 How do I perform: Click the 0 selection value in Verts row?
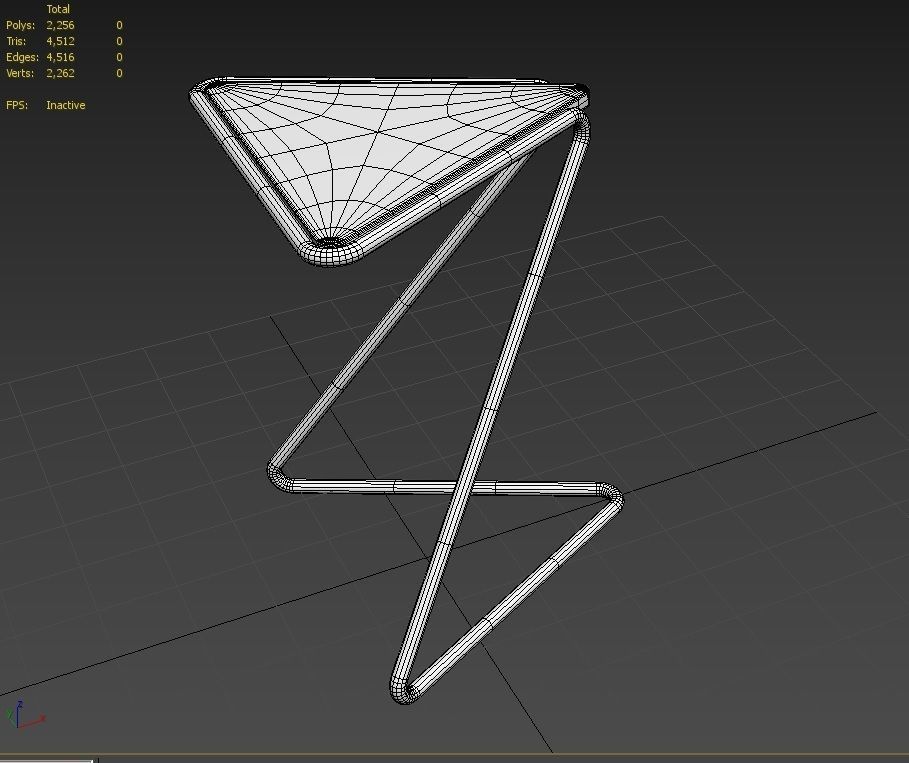[x=119, y=73]
